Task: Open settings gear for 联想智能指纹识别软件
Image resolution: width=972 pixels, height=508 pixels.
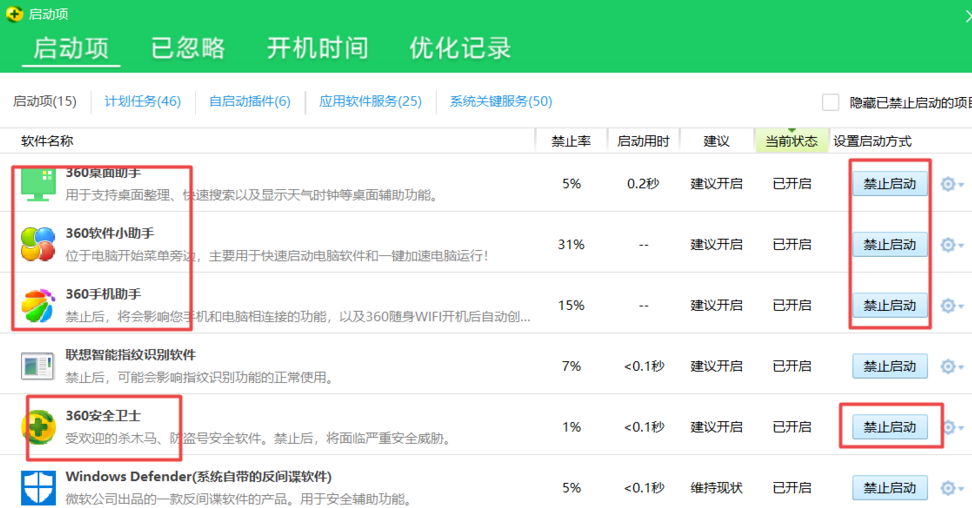Action: click(x=952, y=367)
